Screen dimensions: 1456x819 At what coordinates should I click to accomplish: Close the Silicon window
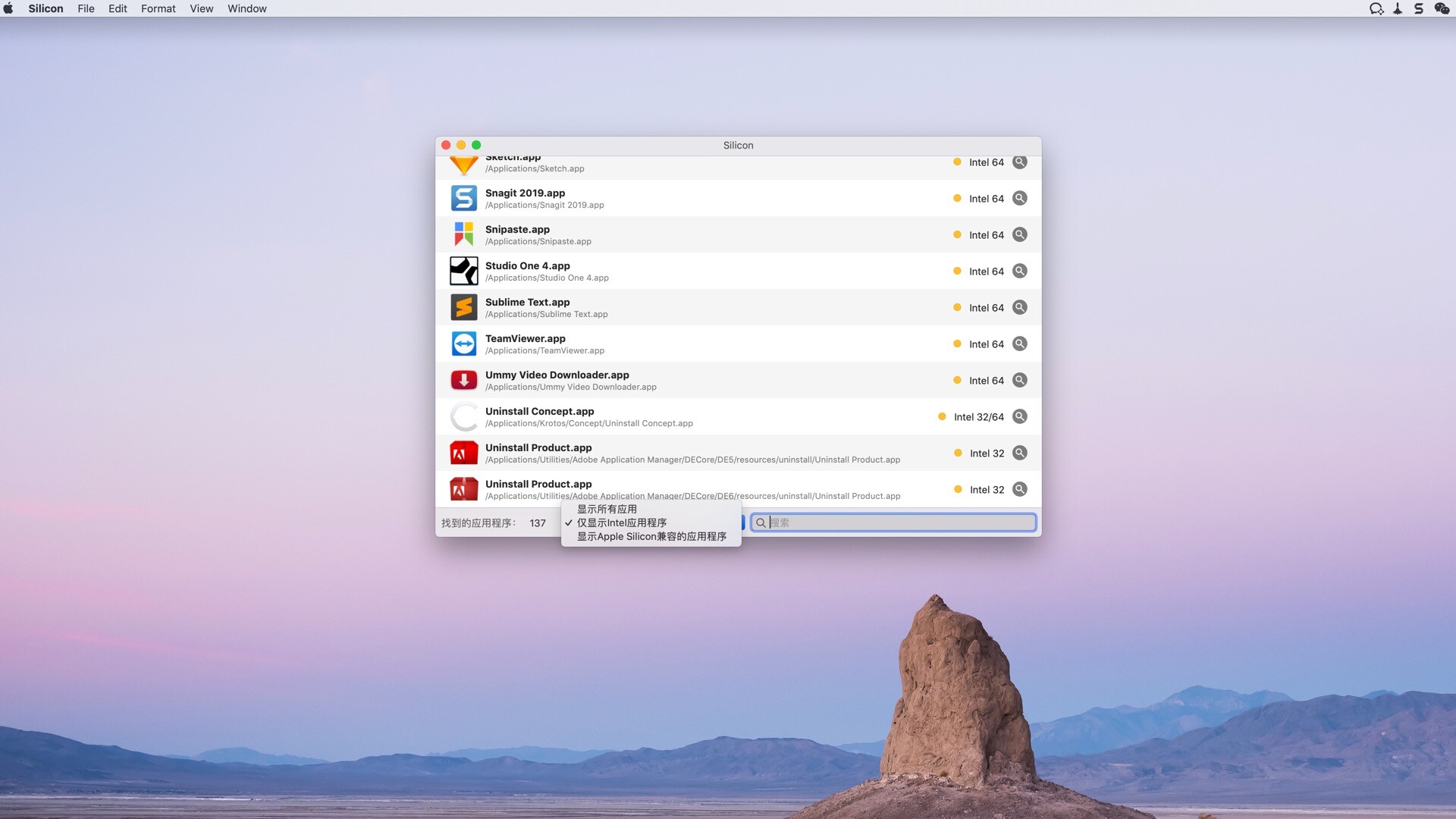coord(446,145)
